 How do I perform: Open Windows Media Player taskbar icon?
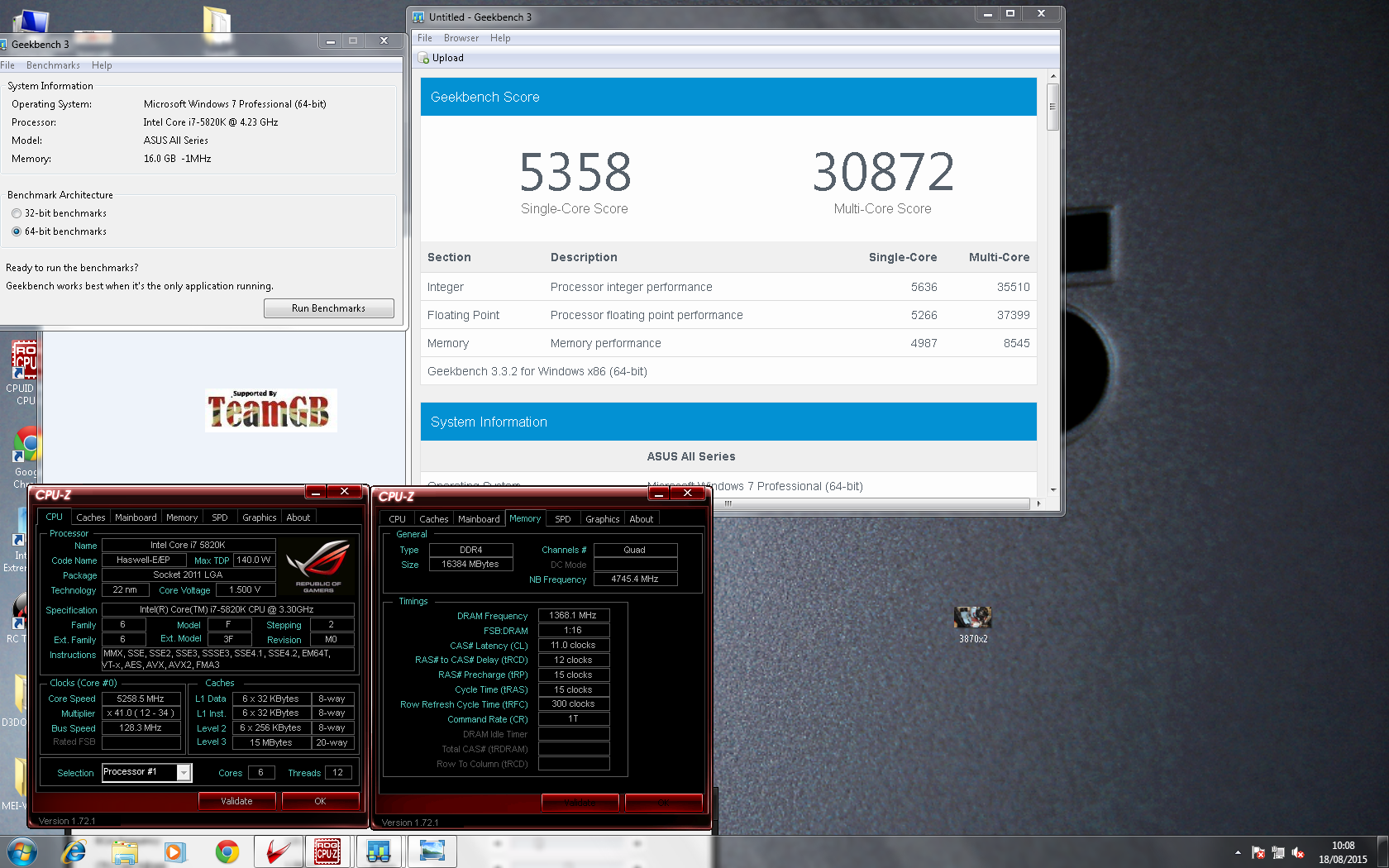click(175, 851)
